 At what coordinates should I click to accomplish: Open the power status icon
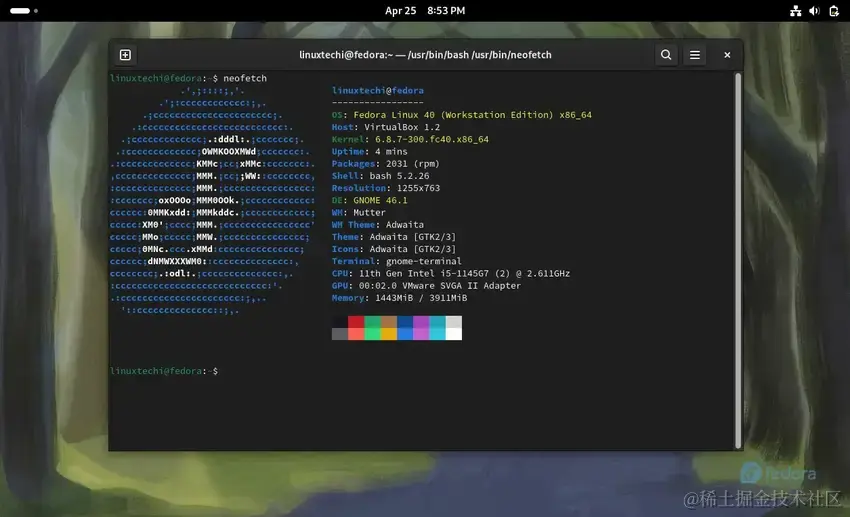tap(834, 11)
